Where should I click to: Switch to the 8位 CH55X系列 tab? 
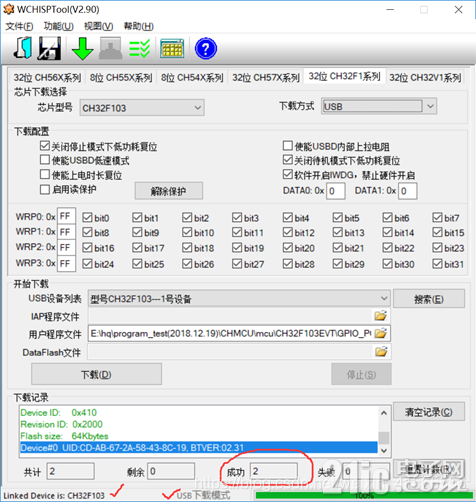tap(121, 78)
